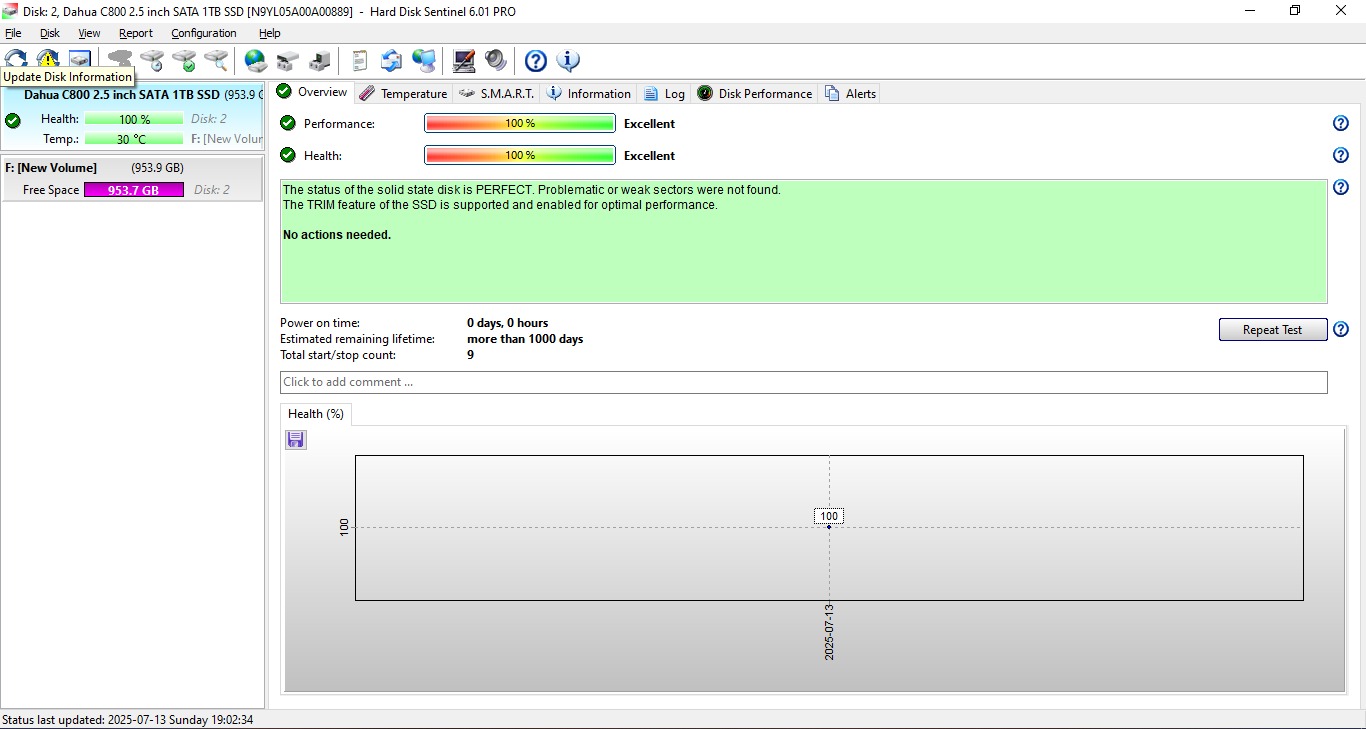Click the 'Click to add comment' field
The width and height of the screenshot is (1366, 729).
click(804, 382)
